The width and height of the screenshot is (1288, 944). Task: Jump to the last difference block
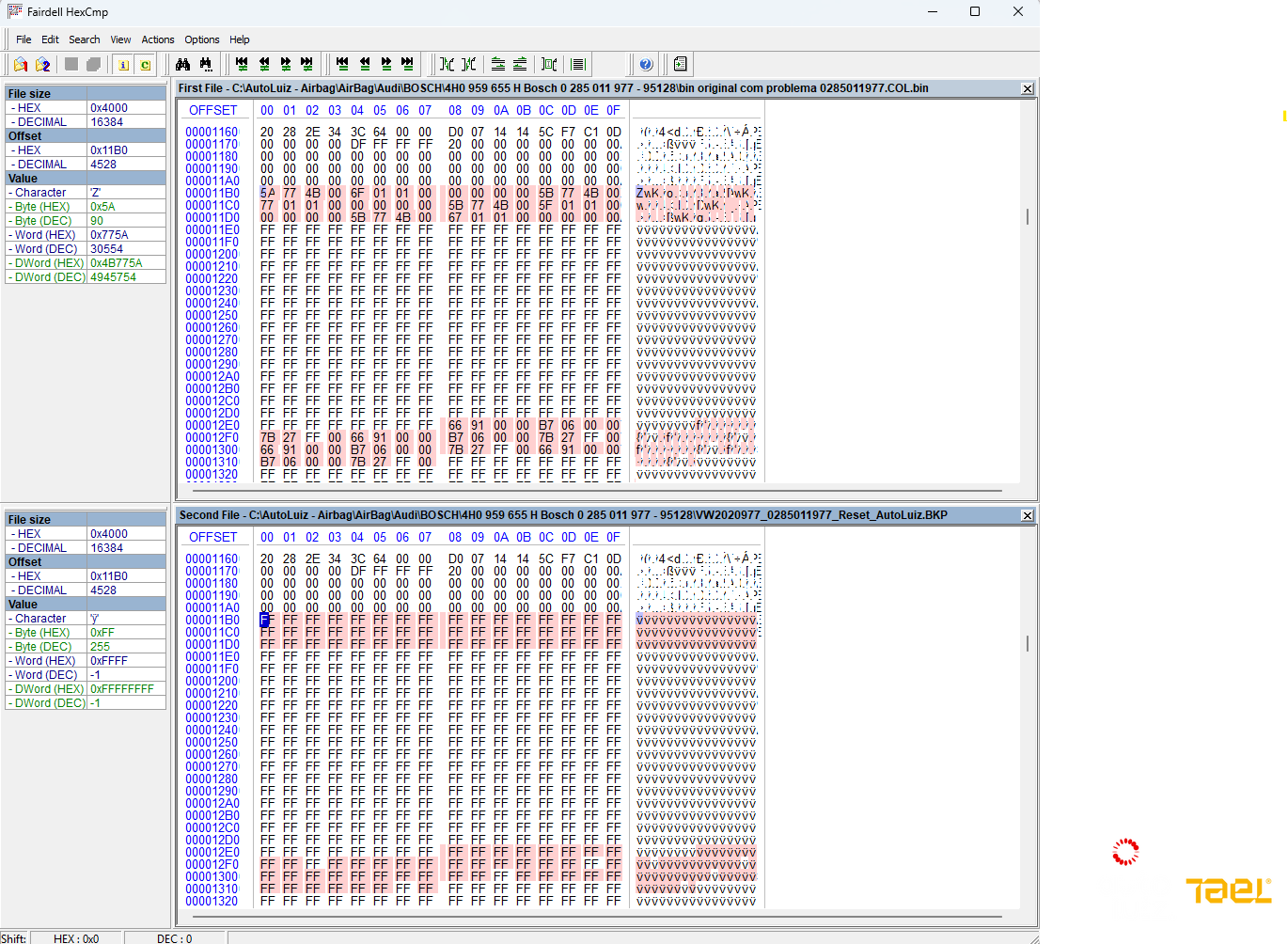click(x=307, y=64)
